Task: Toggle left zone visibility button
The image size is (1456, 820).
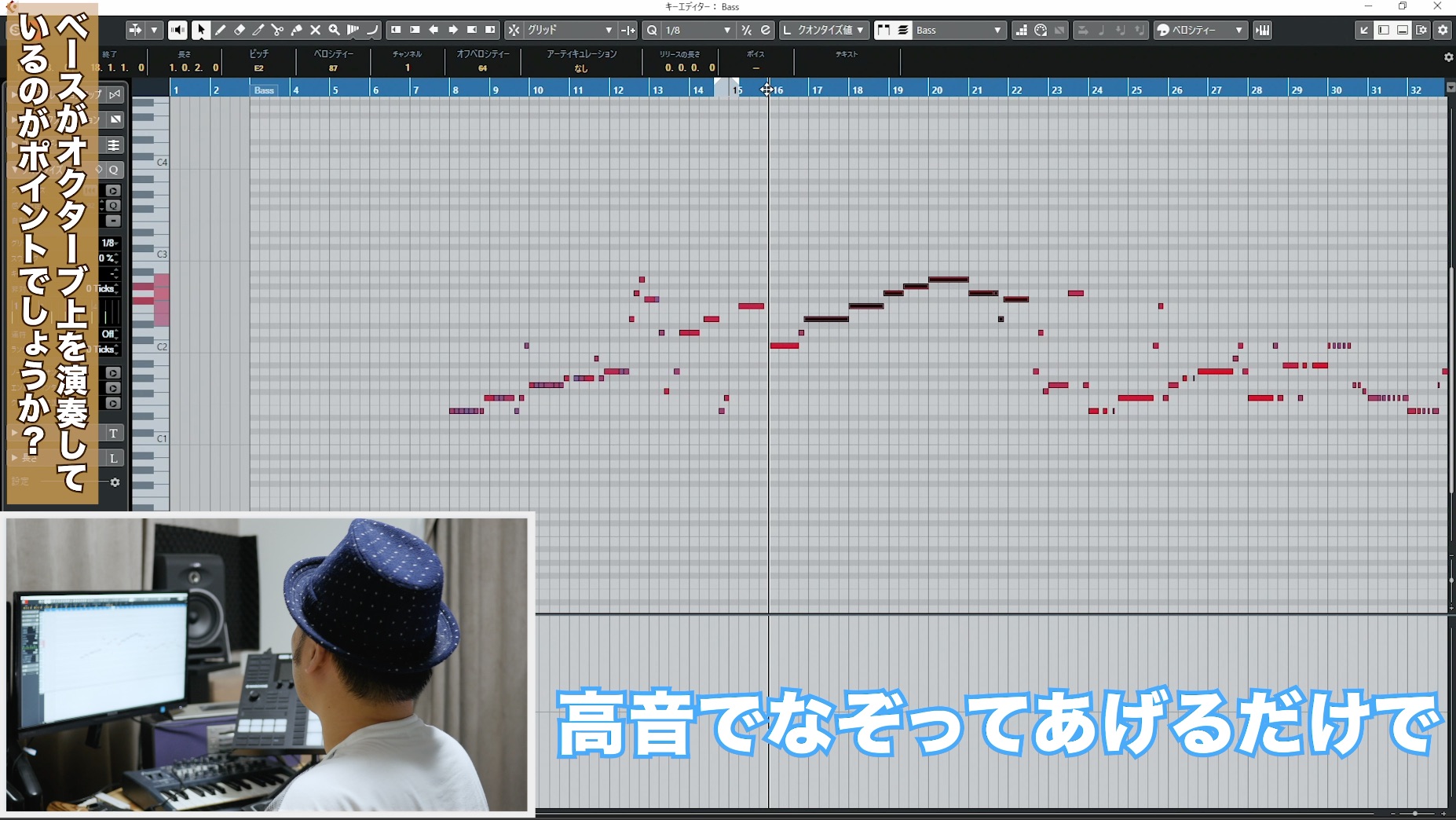Action: click(1384, 30)
